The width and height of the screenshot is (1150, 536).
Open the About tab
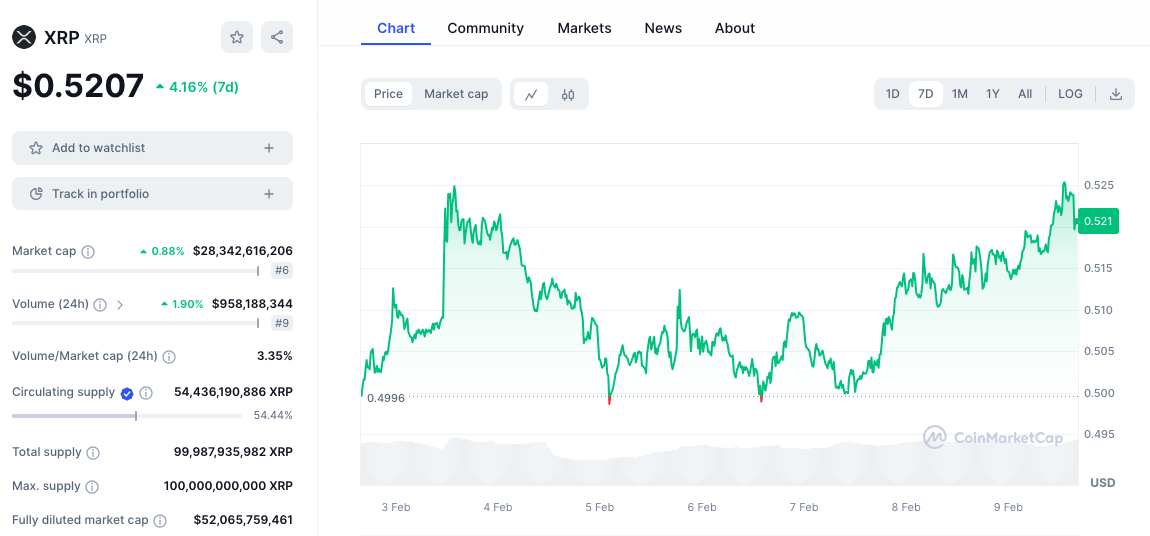pyautogui.click(x=735, y=29)
